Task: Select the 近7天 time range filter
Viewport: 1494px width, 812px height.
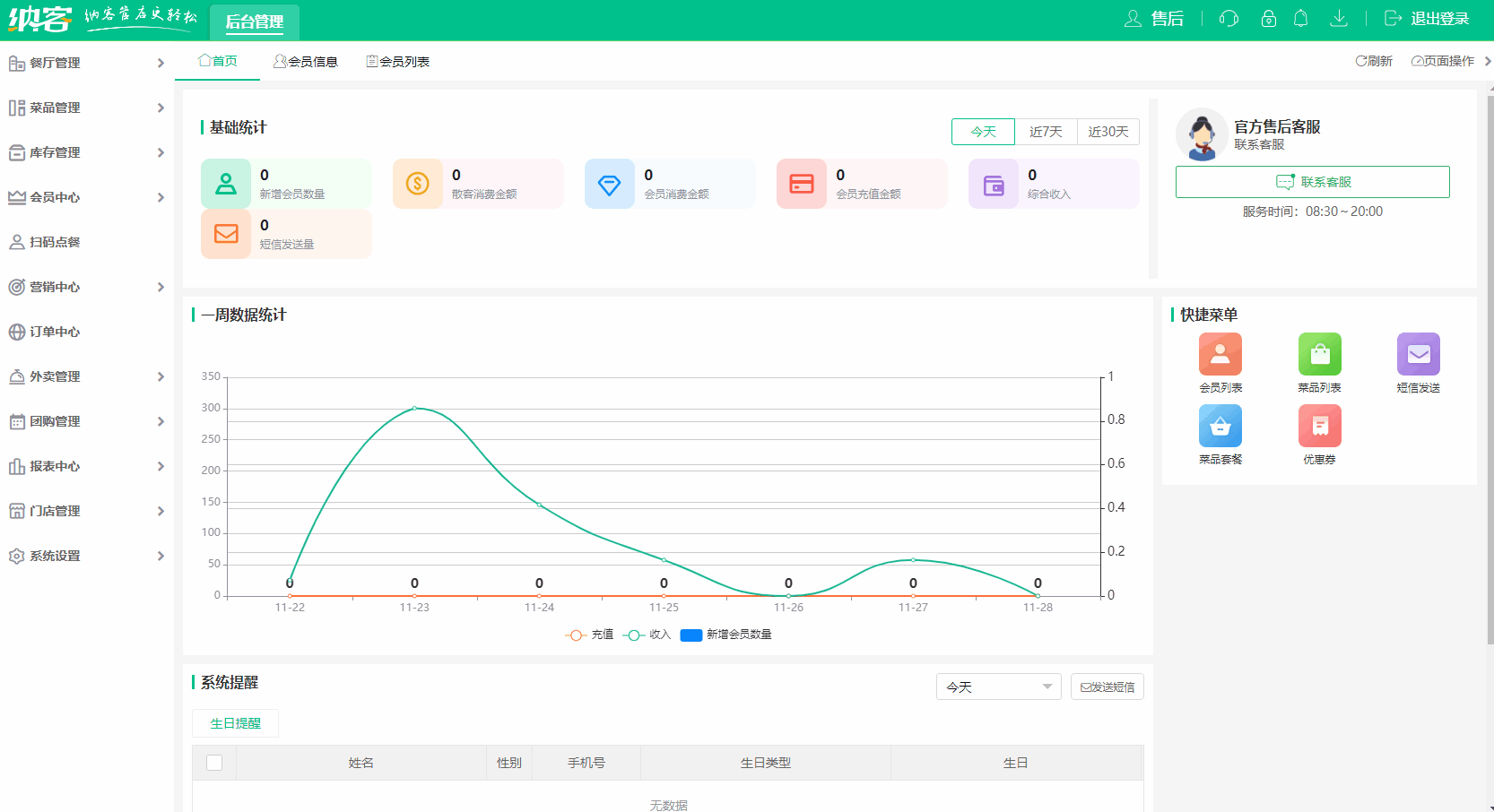Action: tap(1046, 131)
